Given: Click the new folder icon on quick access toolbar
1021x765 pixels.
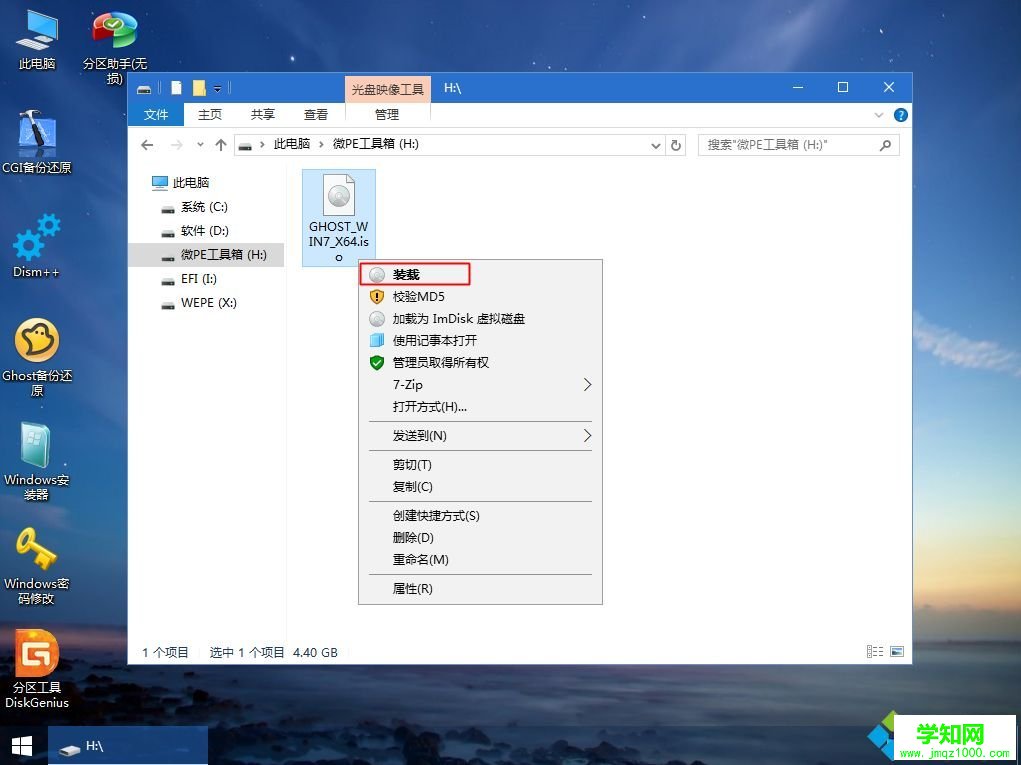Looking at the screenshot, I should [x=199, y=87].
